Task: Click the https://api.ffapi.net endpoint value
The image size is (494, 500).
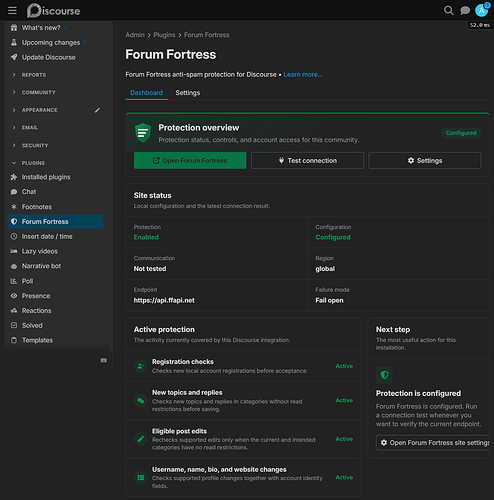Action: [164, 300]
